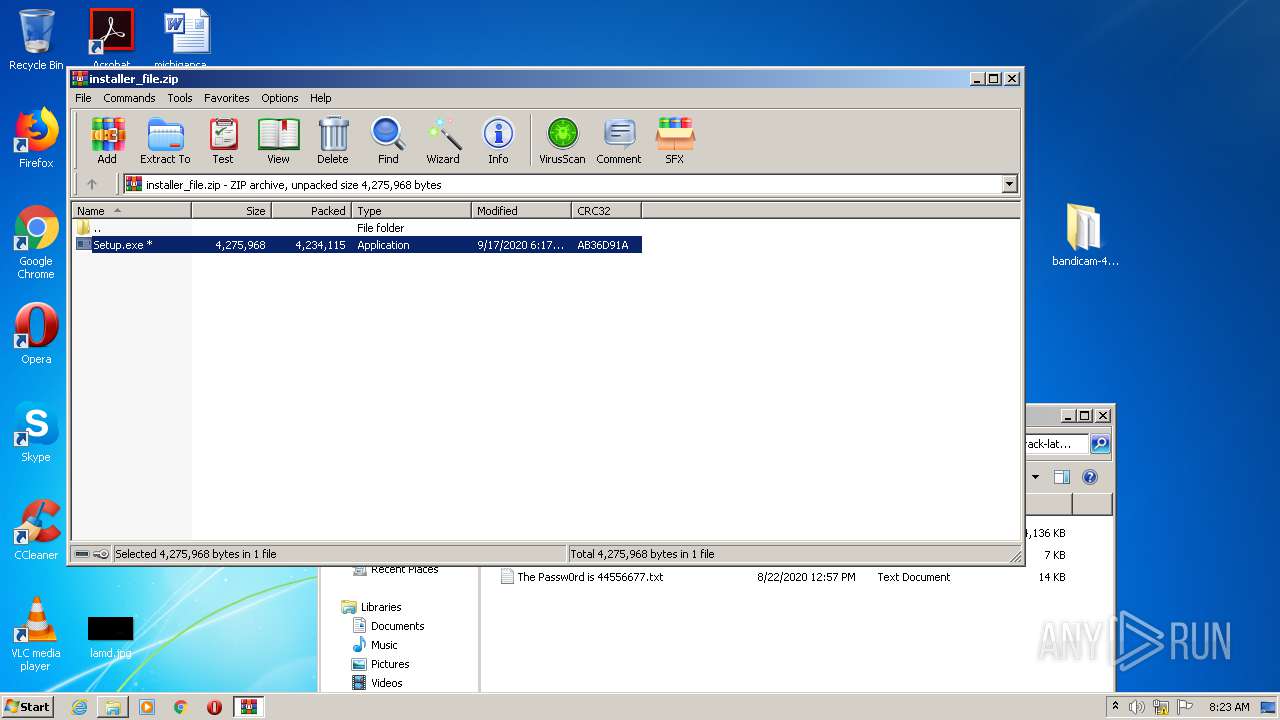Open the Opera desktop shortcut

(x=36, y=334)
